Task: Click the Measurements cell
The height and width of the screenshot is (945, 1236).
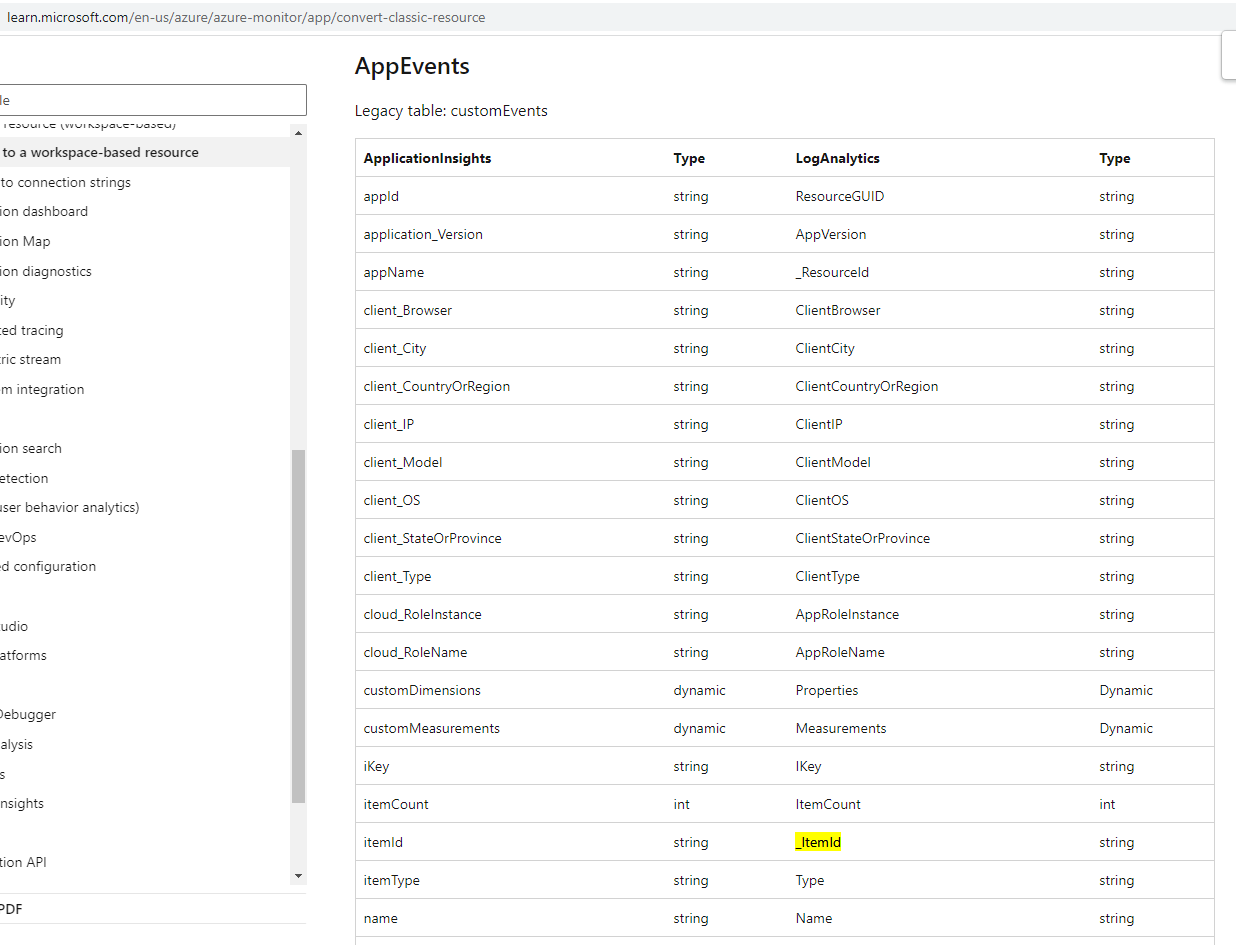Action: pos(841,728)
